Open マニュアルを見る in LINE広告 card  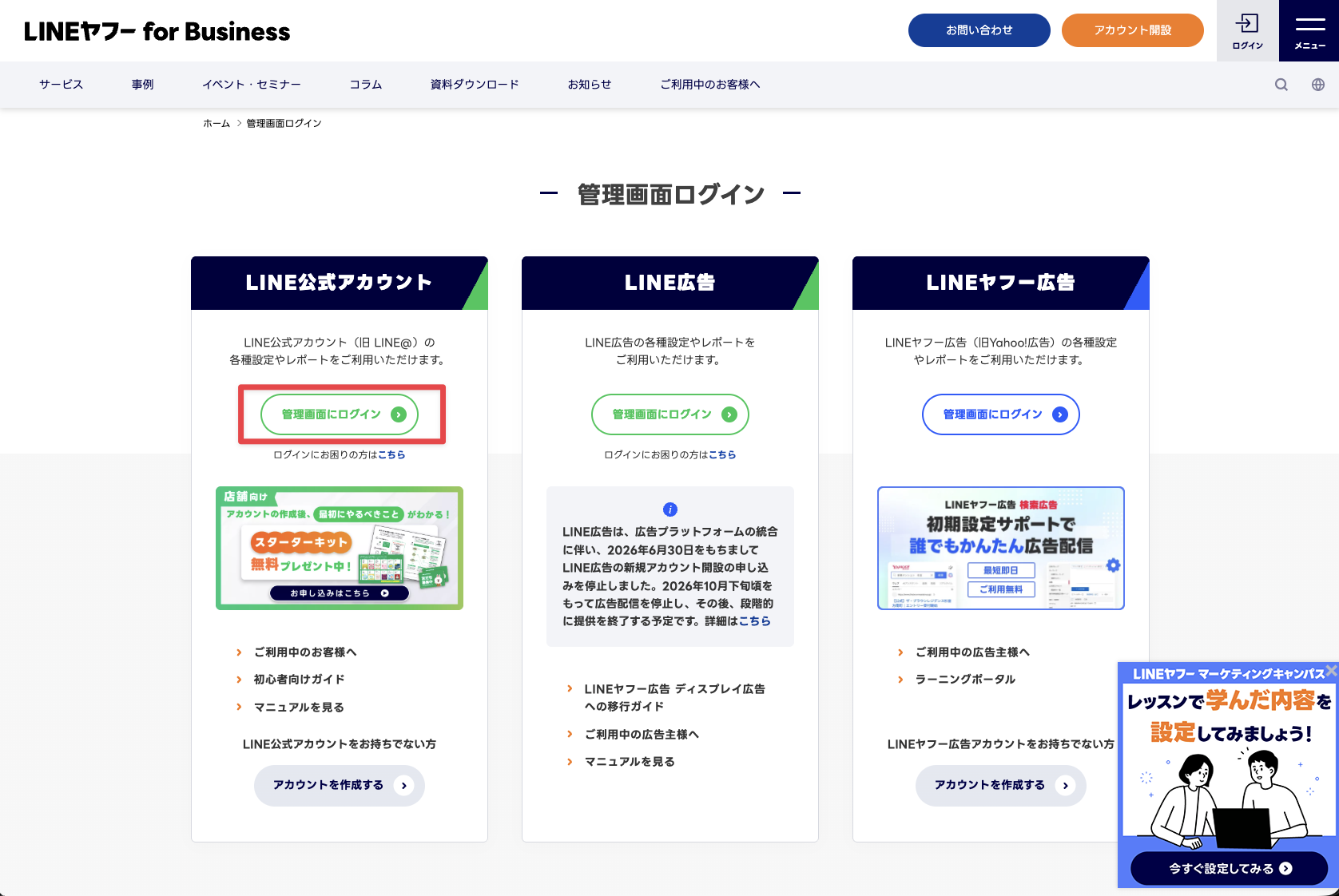(630, 762)
